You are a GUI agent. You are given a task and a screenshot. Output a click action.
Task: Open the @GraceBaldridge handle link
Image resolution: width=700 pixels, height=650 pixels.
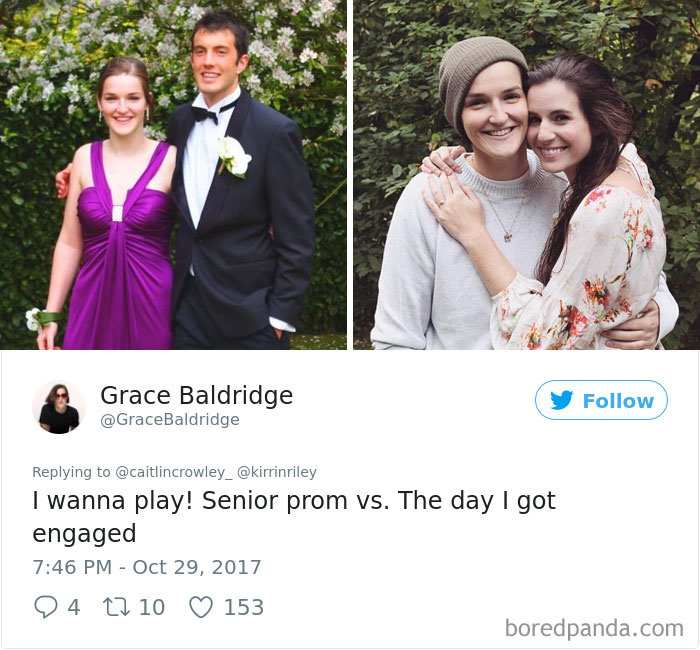coord(170,420)
